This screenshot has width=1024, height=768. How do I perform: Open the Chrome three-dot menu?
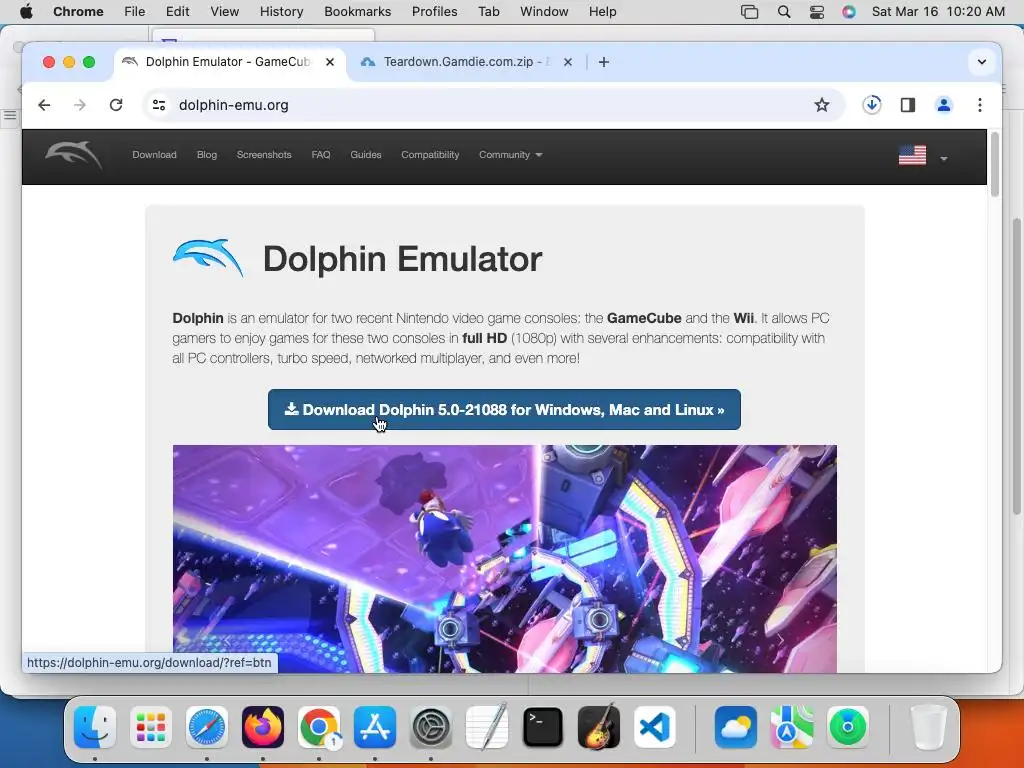point(980,105)
